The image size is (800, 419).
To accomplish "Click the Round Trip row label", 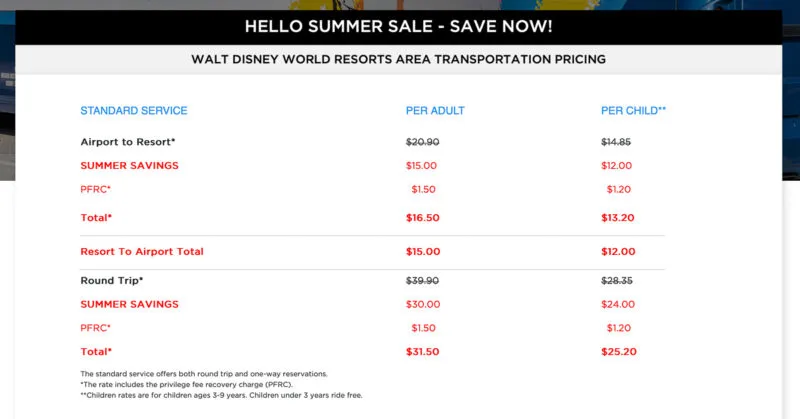I will pyautogui.click(x=112, y=280).
